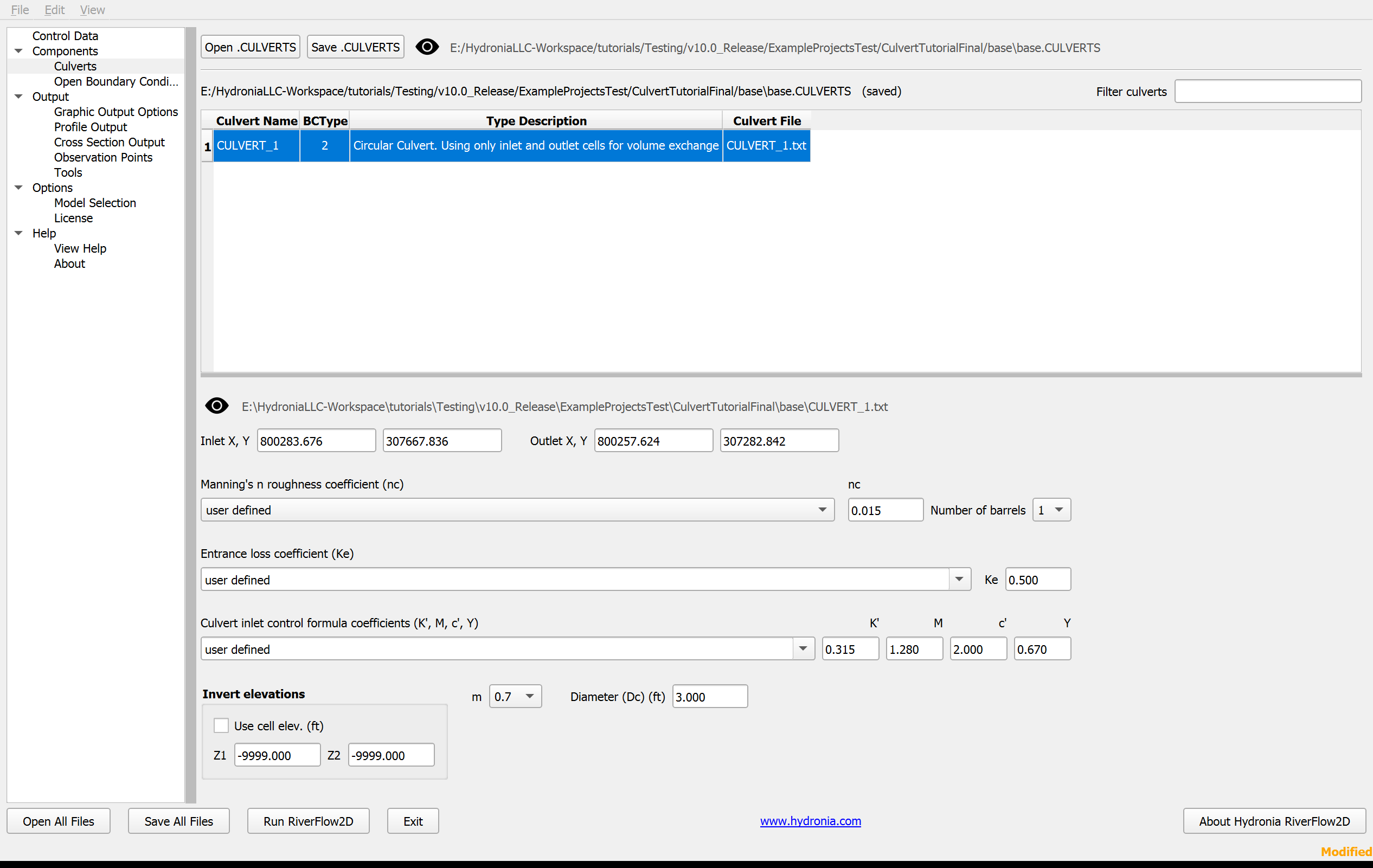Screen dimensions: 1373x868
Task: Click About Hydronia RiverFlow2D button
Action: pos(1274,821)
